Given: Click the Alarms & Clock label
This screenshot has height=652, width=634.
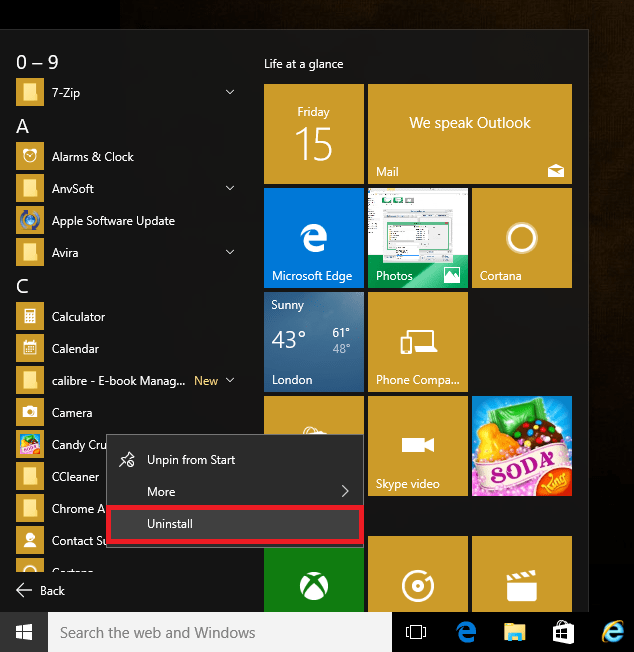Looking at the screenshot, I should pos(93,157).
